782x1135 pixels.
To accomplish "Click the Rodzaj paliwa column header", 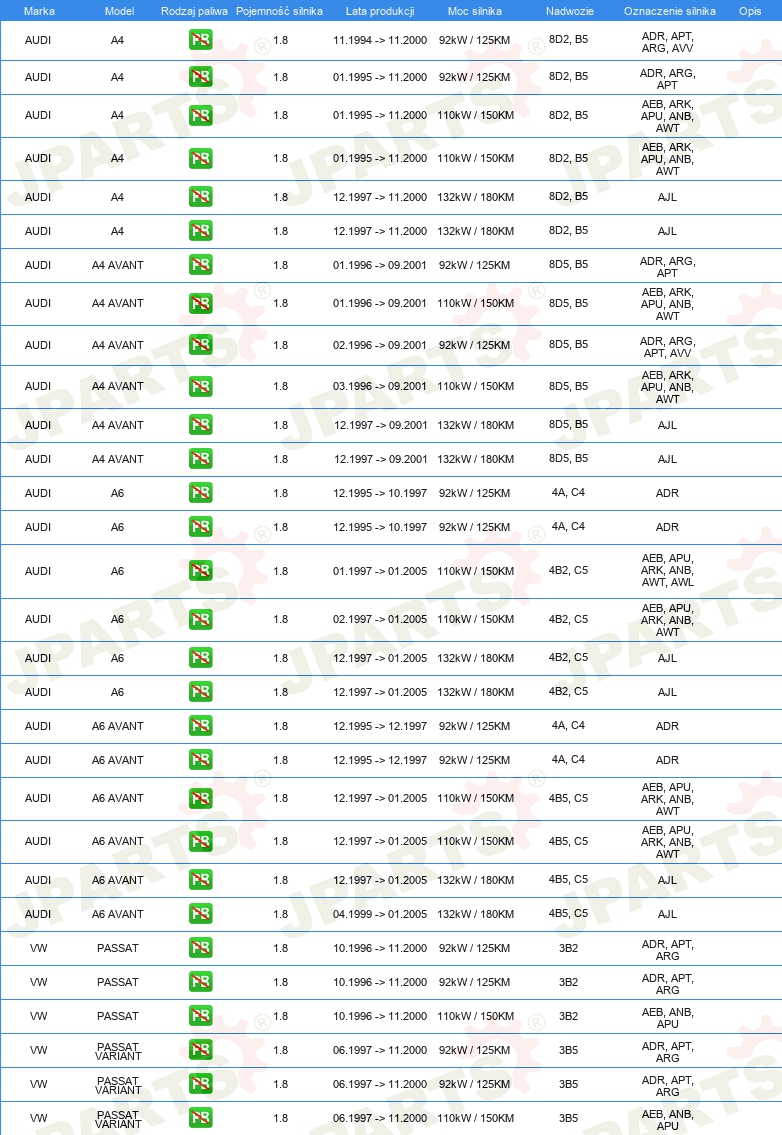I will pos(194,11).
